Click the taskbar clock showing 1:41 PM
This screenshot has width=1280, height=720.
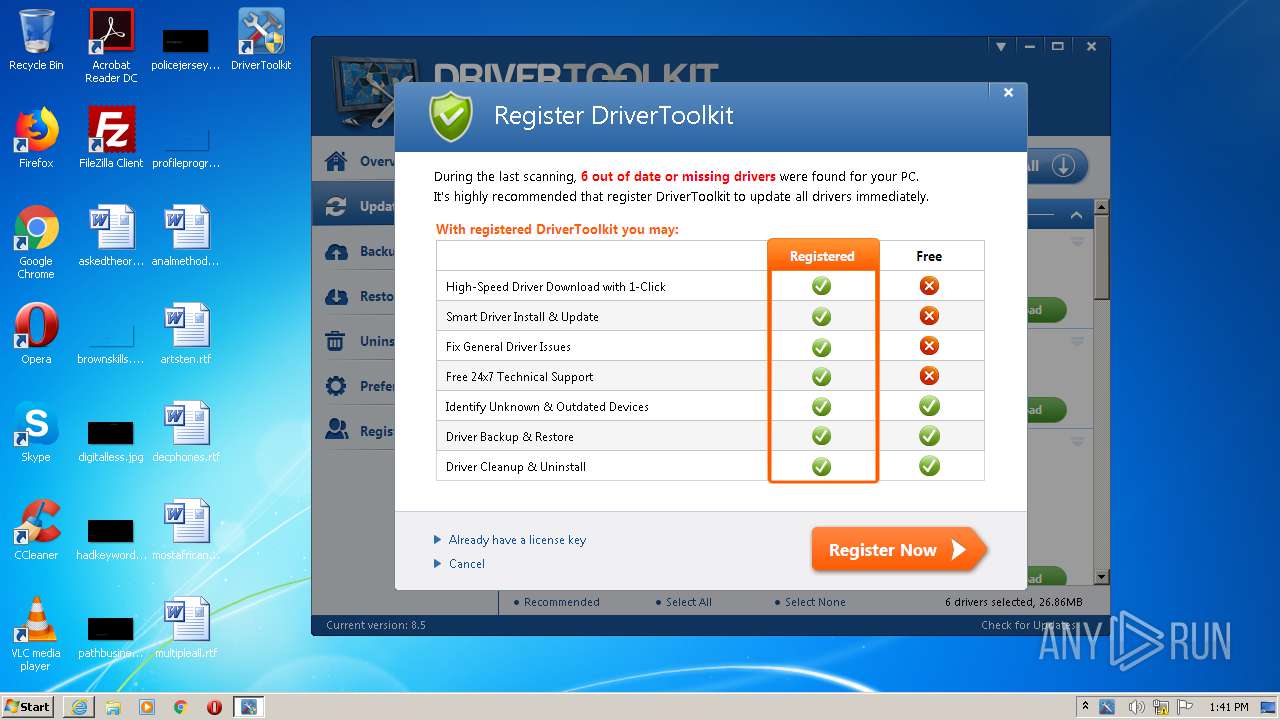click(x=1228, y=707)
